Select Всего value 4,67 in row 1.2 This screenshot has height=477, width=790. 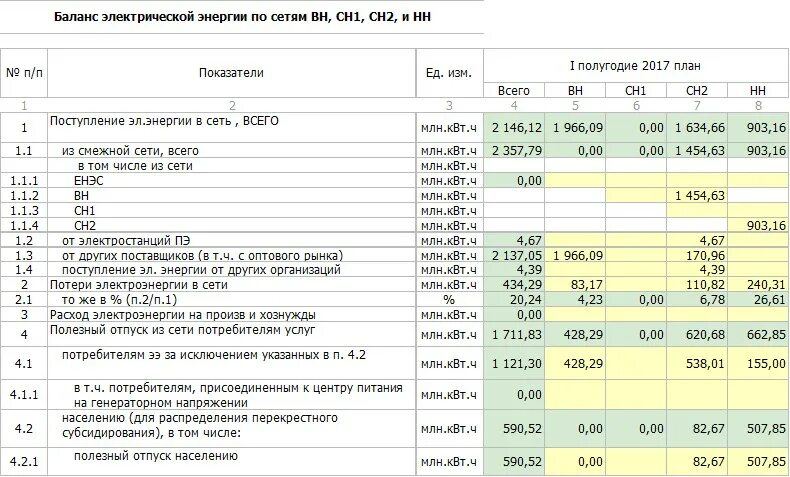530,240
